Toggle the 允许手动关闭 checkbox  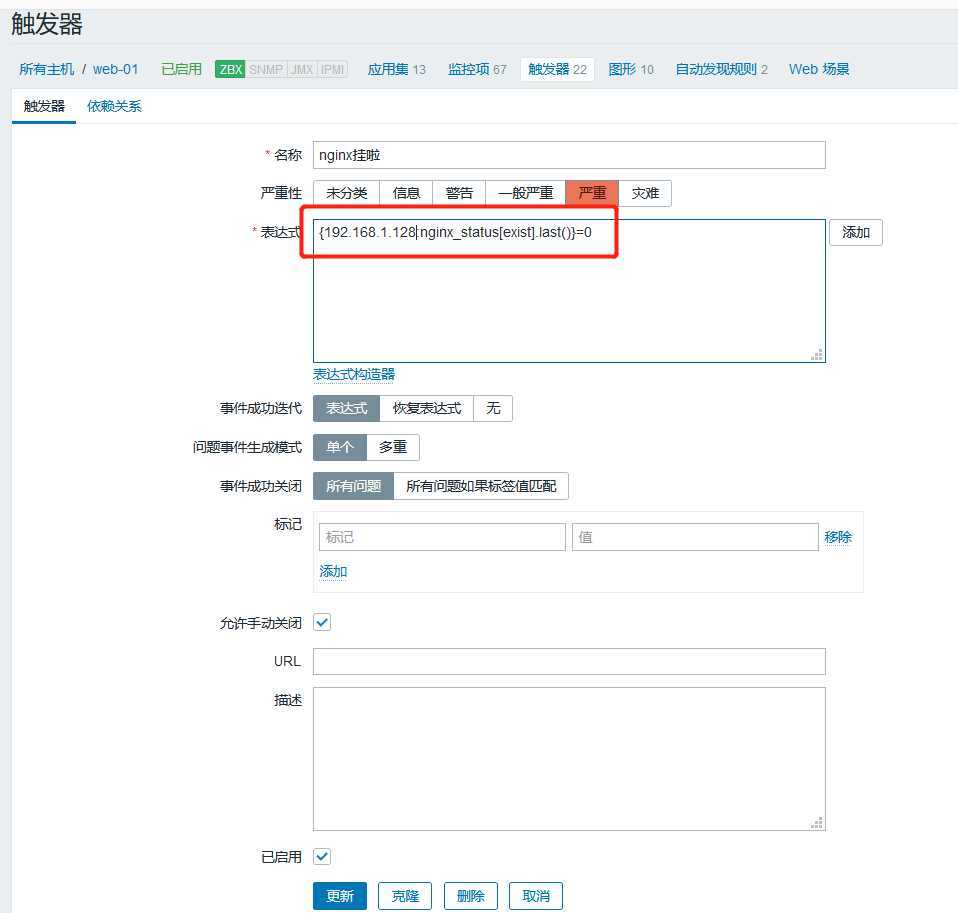[322, 623]
